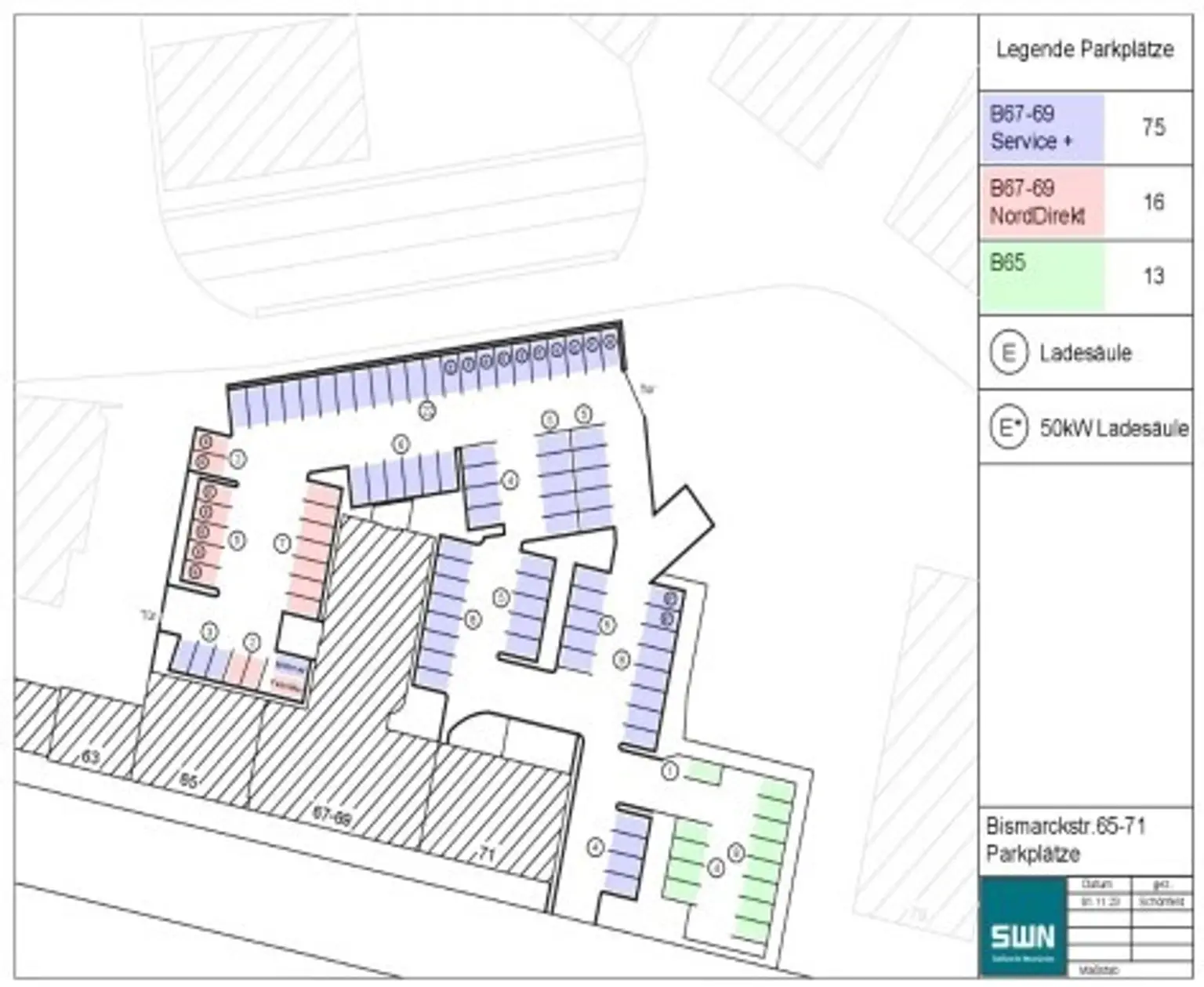
Task: Click the count 16 in the legend
Action: click(x=1153, y=202)
